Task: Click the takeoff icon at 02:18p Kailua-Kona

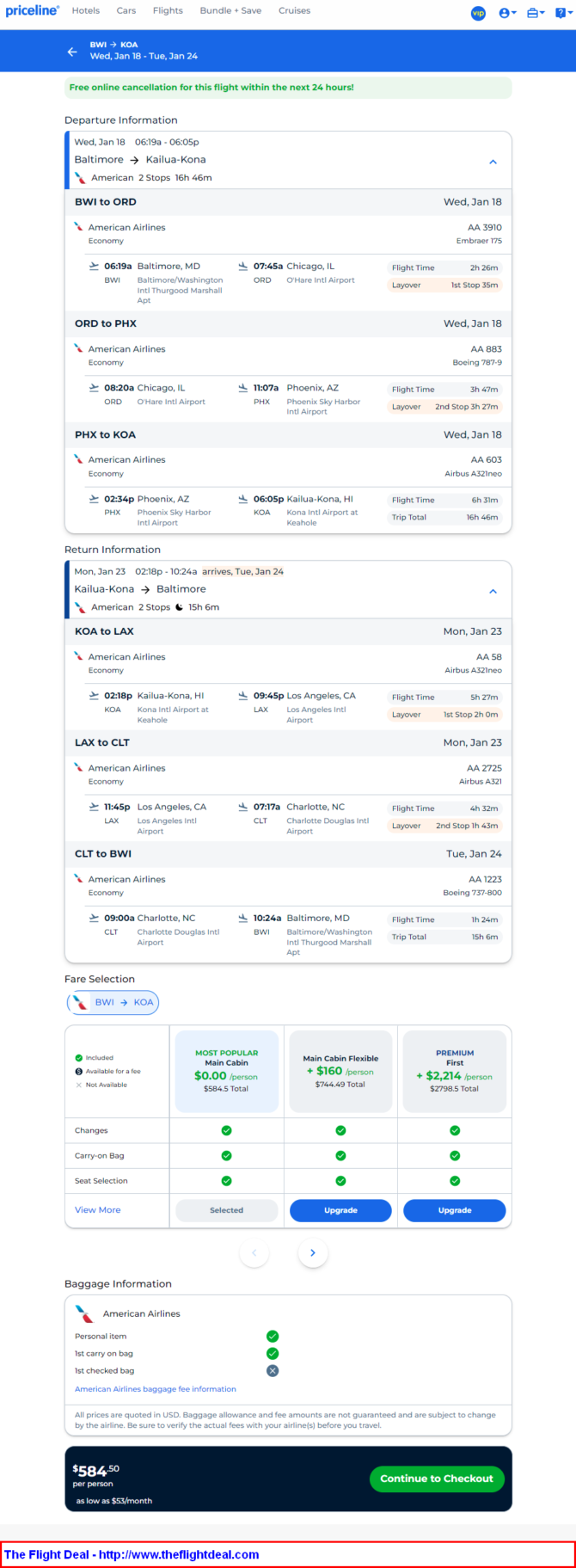Action: 94,696
